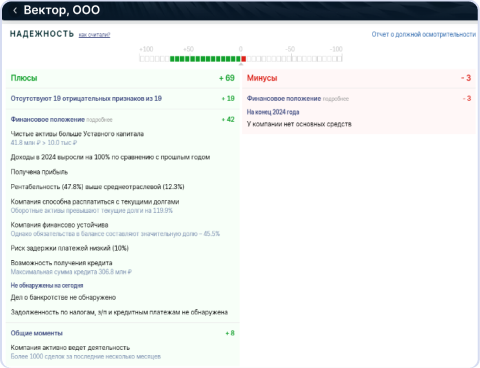Screen dimensions: 480x368
Task: Click 'Компания финансово устойчива' line
Action: pyautogui.click(x=59, y=225)
